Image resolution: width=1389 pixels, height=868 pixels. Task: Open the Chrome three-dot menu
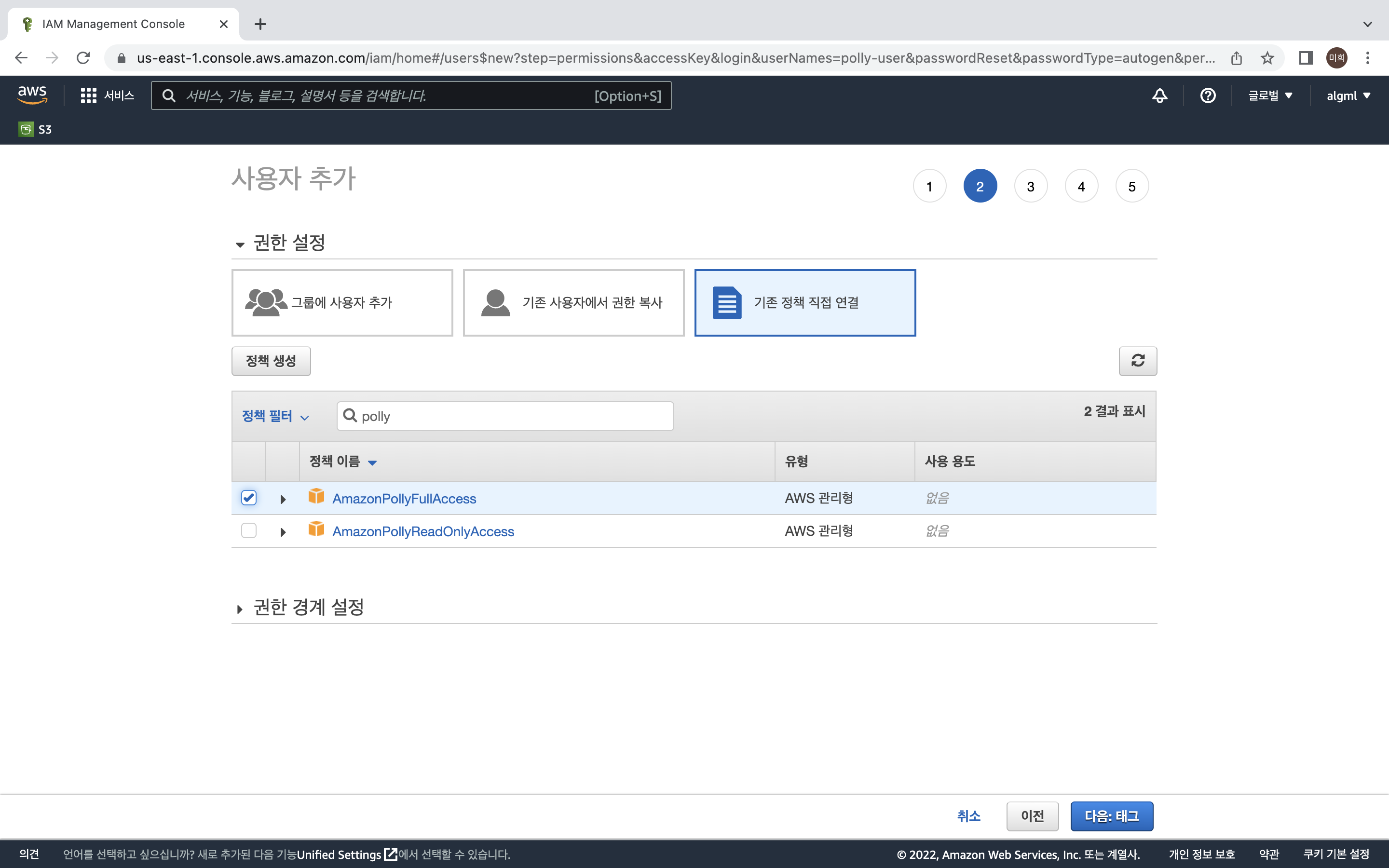pos(1368,58)
